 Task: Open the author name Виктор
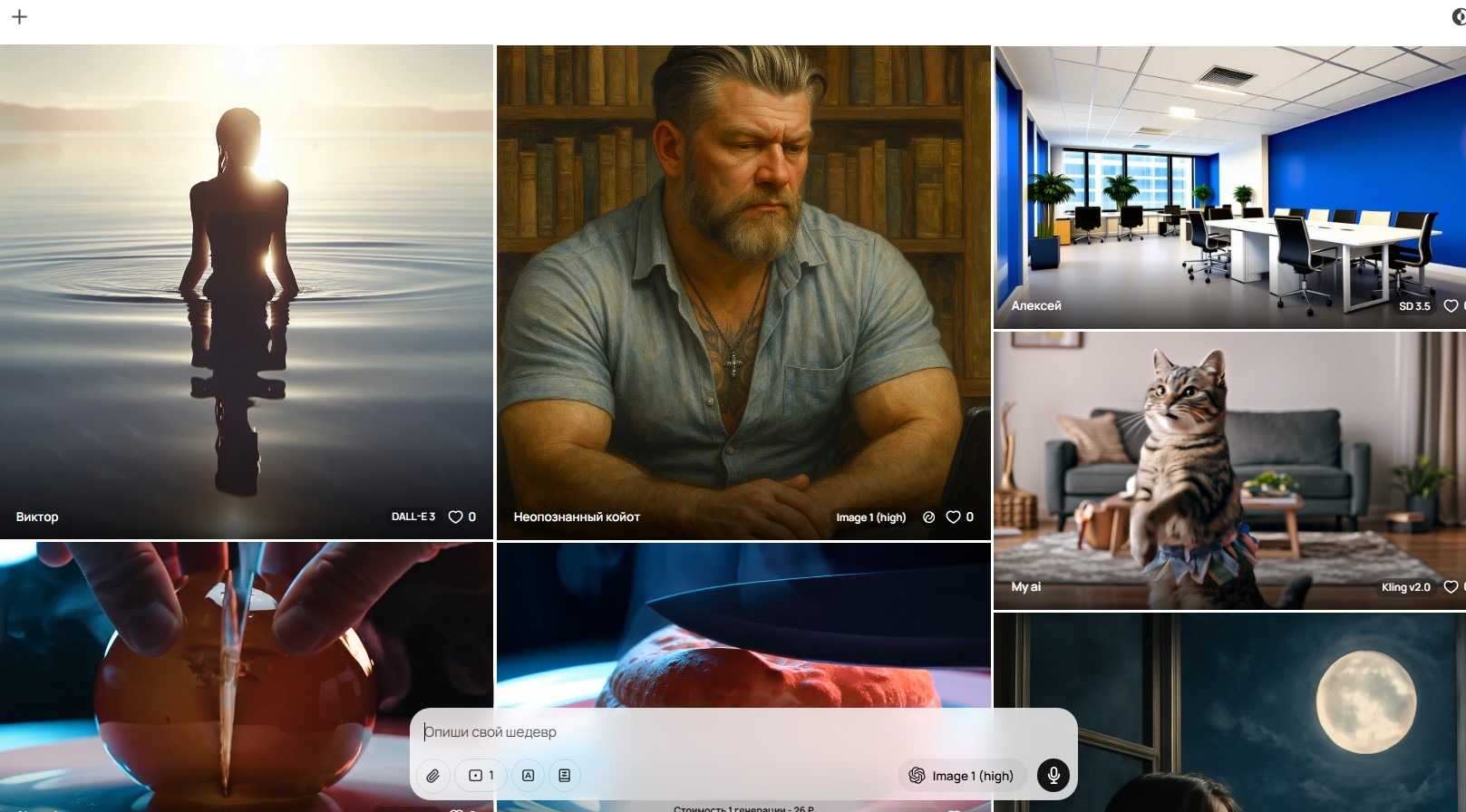click(x=37, y=517)
